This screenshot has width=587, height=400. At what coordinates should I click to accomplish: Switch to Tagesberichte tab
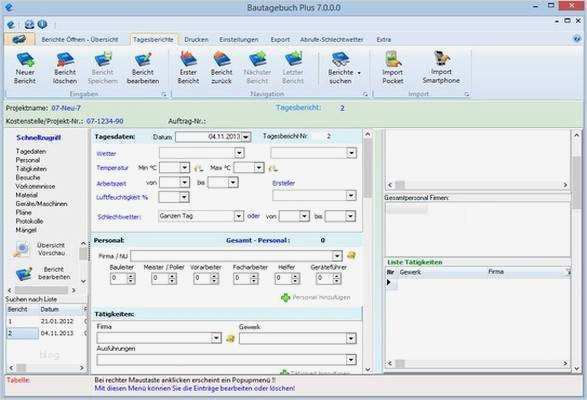coord(153,39)
